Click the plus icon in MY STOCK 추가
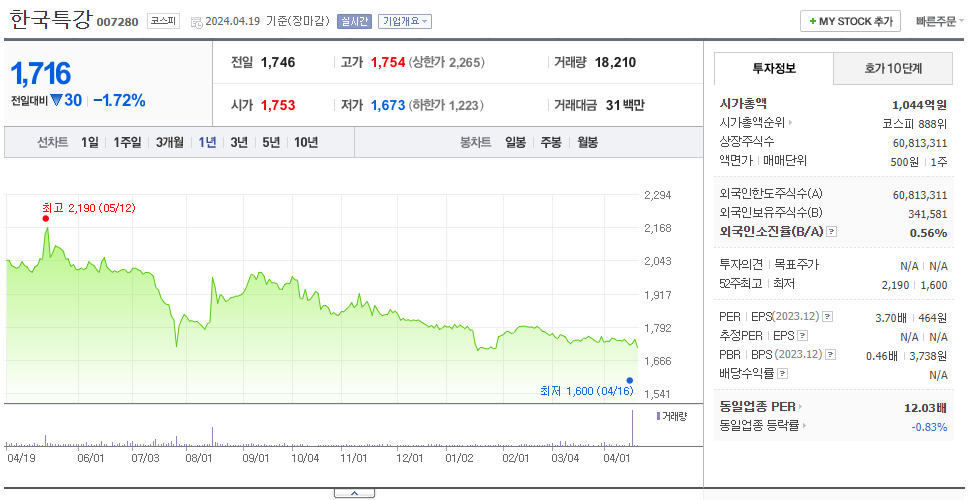Image resolution: width=968 pixels, height=500 pixels. (813, 21)
